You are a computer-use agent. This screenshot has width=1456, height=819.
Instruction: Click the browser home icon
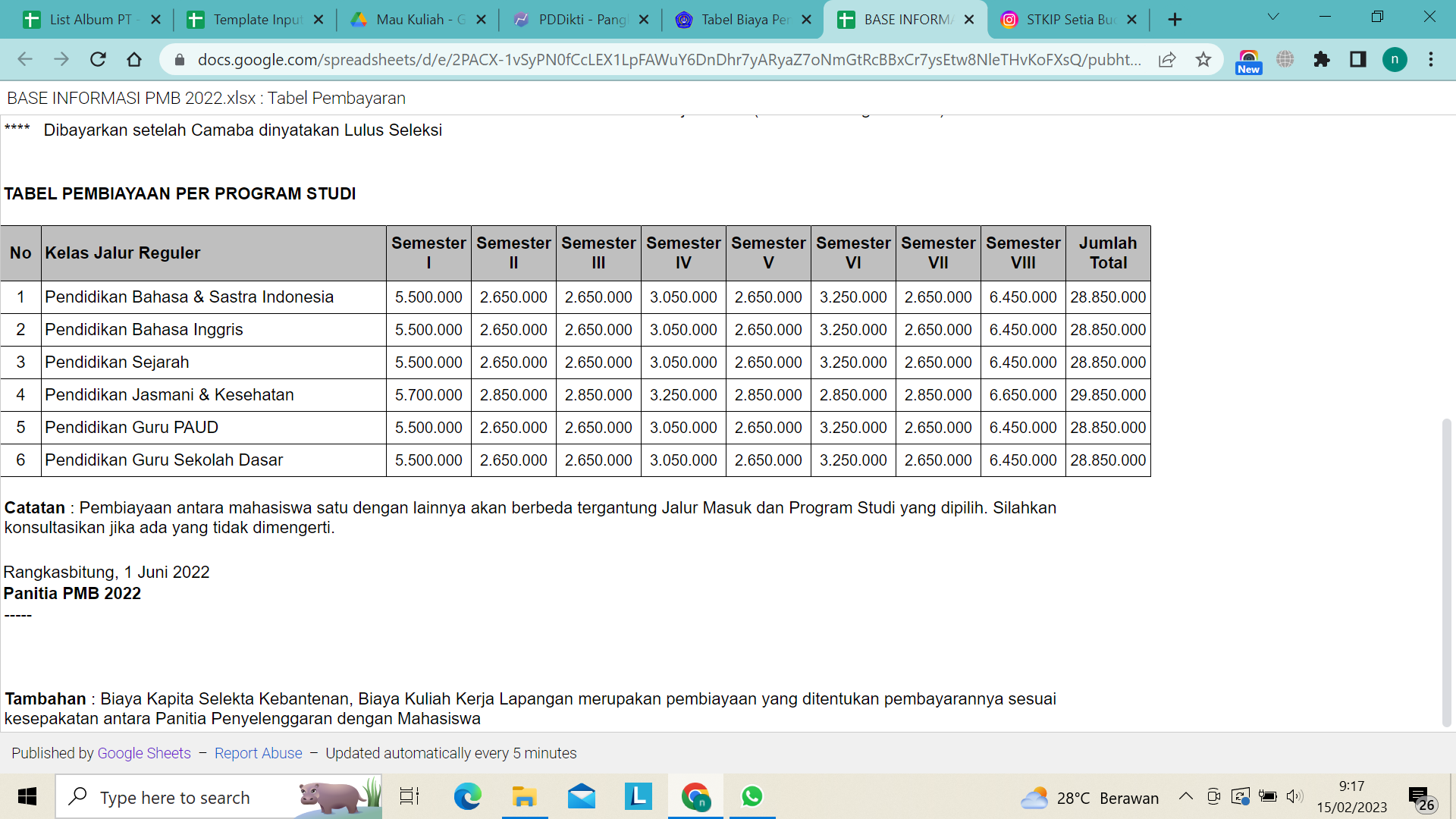pyautogui.click(x=134, y=59)
